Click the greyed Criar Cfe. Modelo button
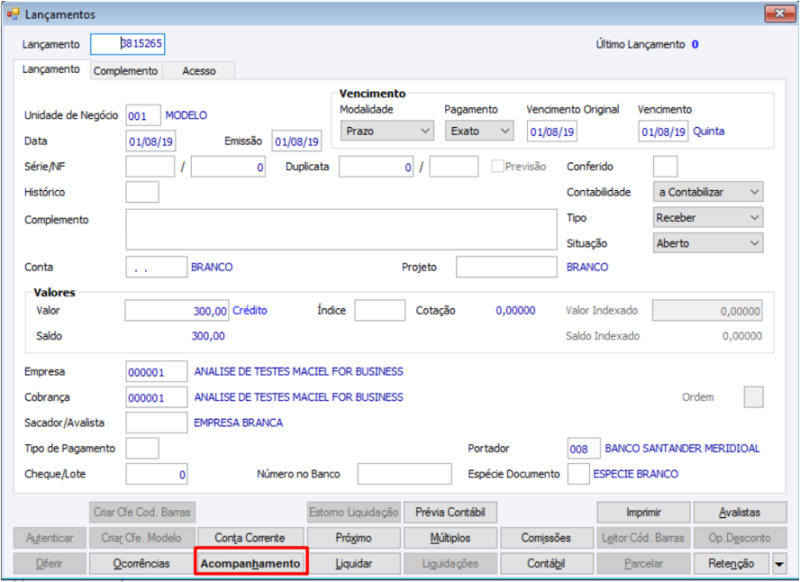Viewport: 800px width, 582px height. (x=141, y=538)
